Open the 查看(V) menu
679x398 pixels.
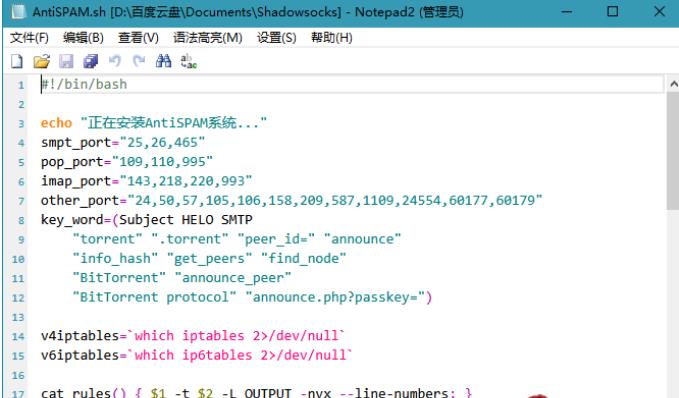pyautogui.click(x=139, y=38)
